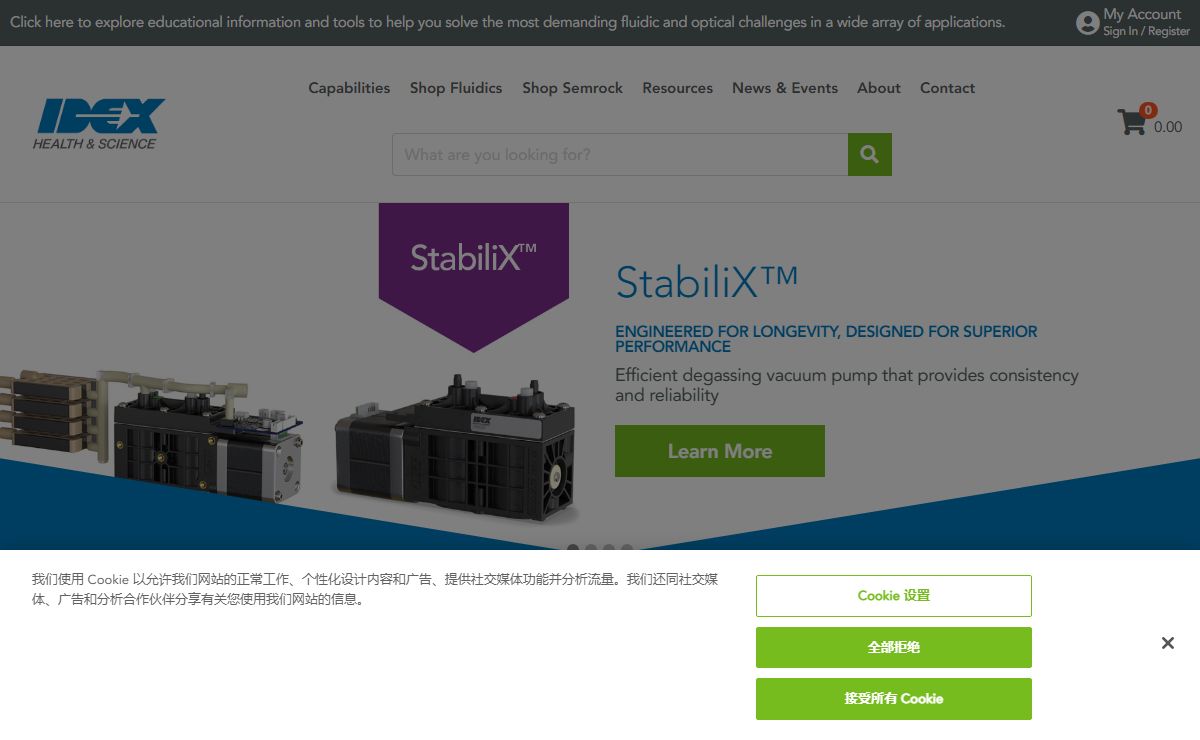Focus the 'What are you looking for?' search field
1200x740 pixels.
pos(620,154)
